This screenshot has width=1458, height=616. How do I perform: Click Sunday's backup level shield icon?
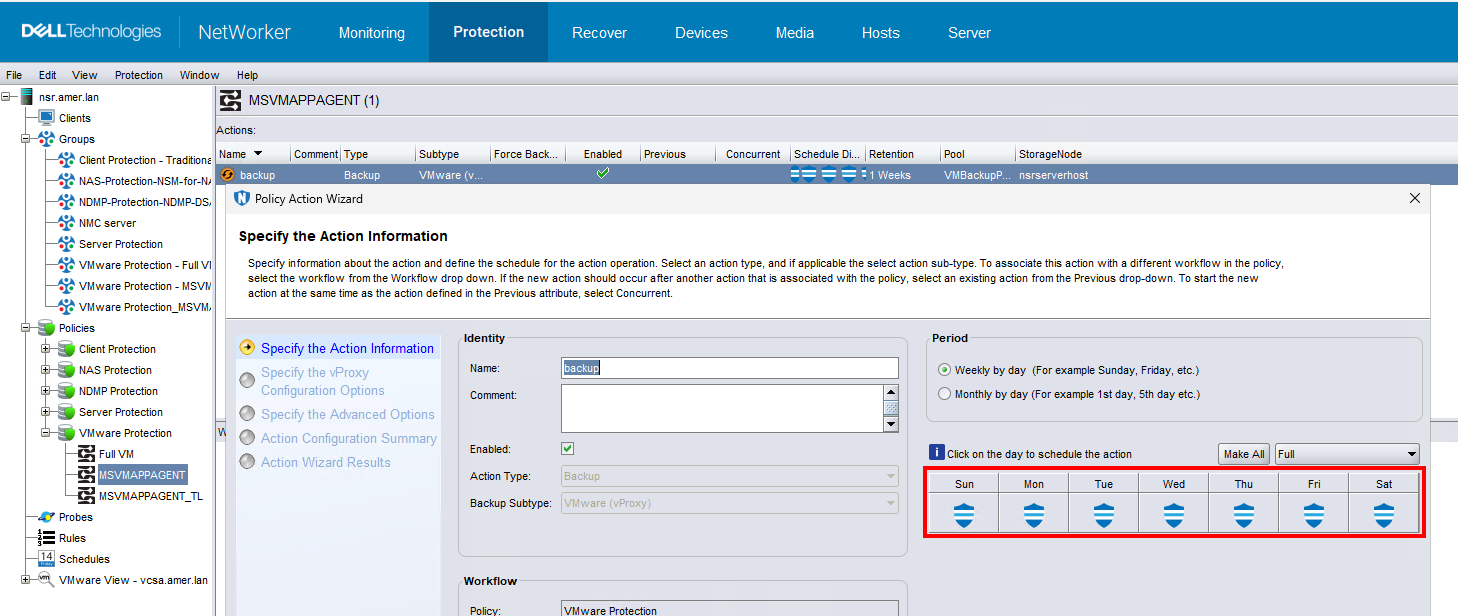tap(963, 516)
